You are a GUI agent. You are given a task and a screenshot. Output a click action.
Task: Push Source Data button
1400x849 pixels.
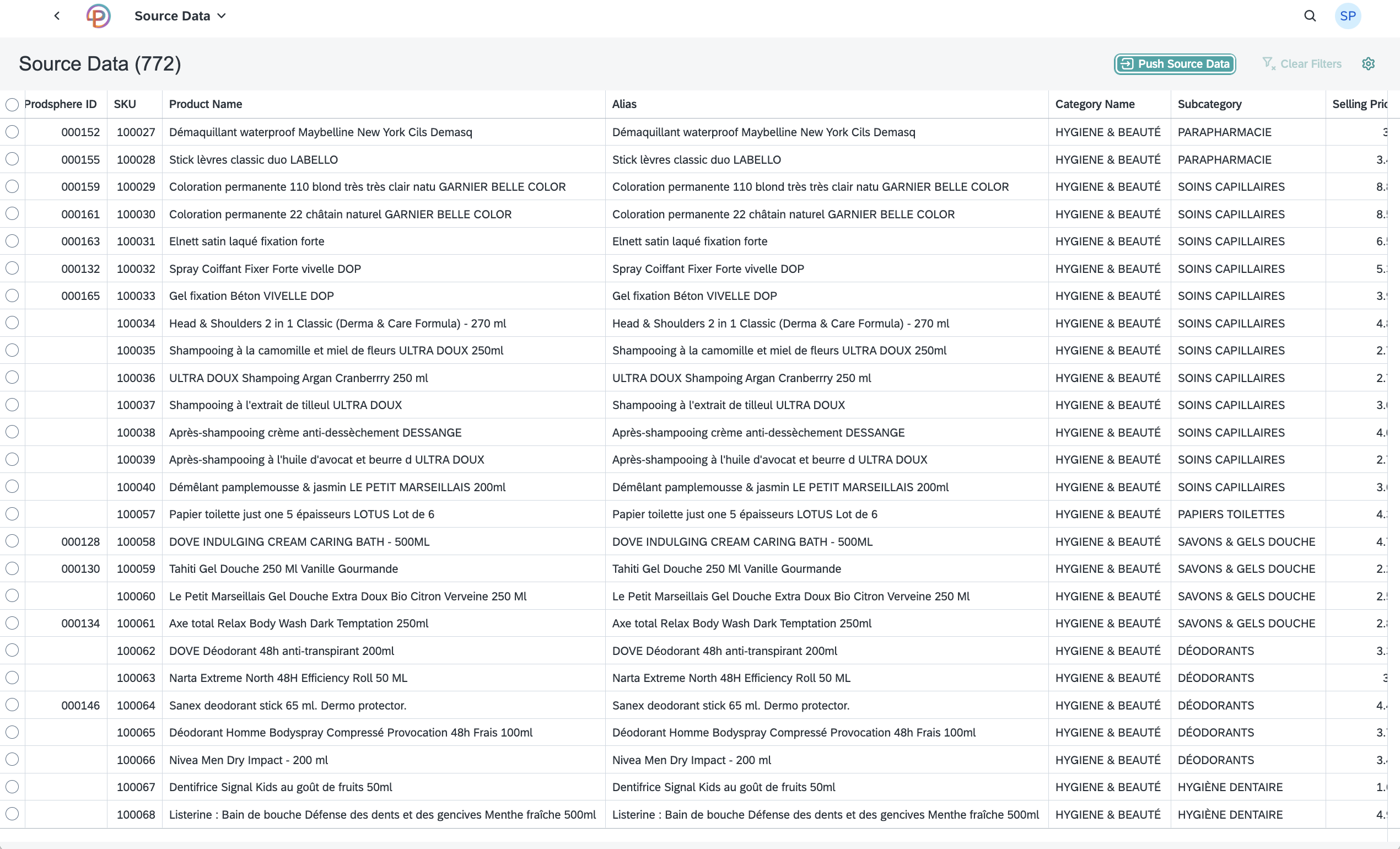[x=1175, y=63]
